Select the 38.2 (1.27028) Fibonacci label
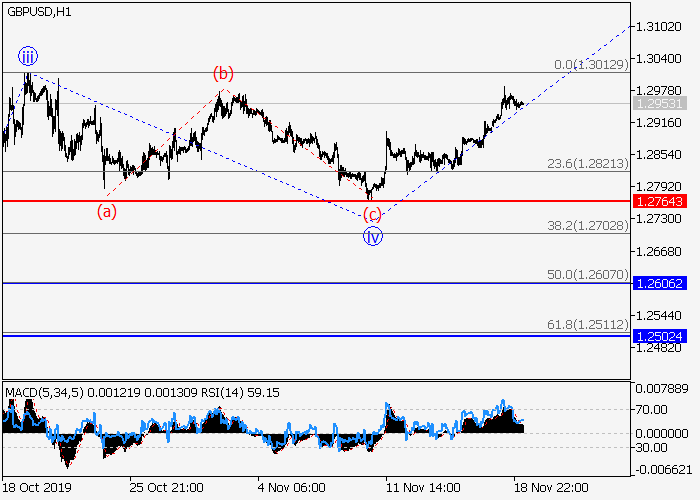 (588, 226)
